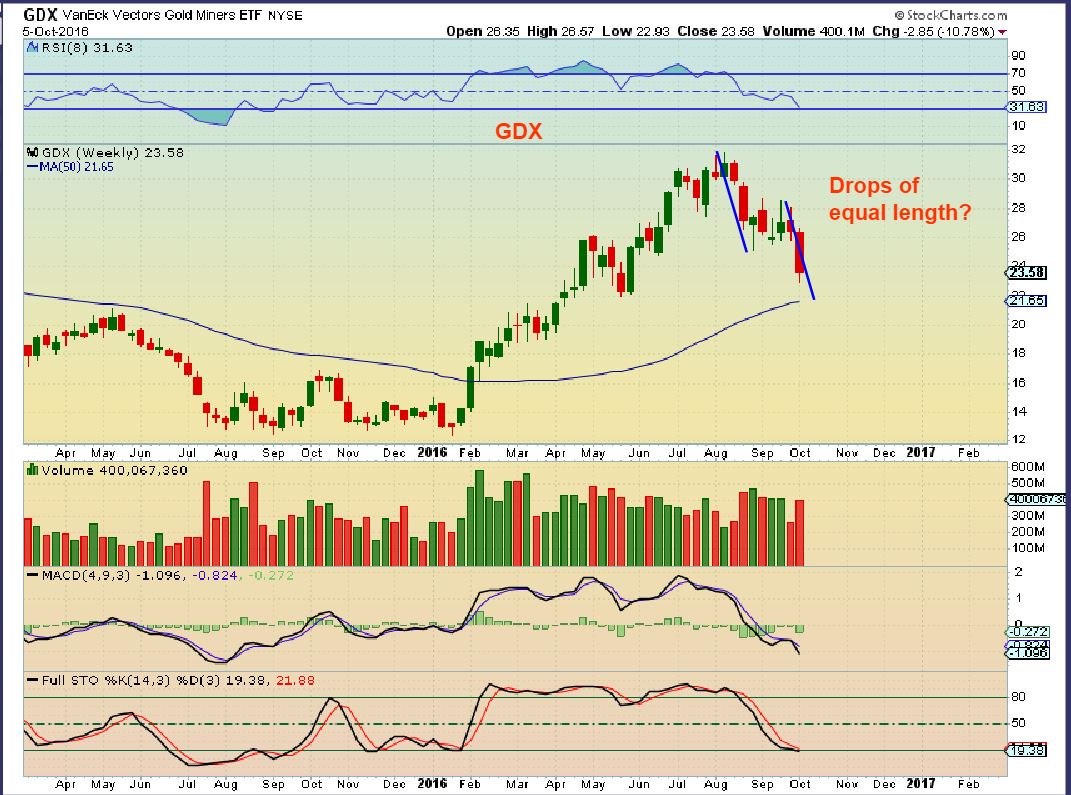Click the 2017 year label on the bottom time axis
The height and width of the screenshot is (795, 1071).
click(920, 783)
